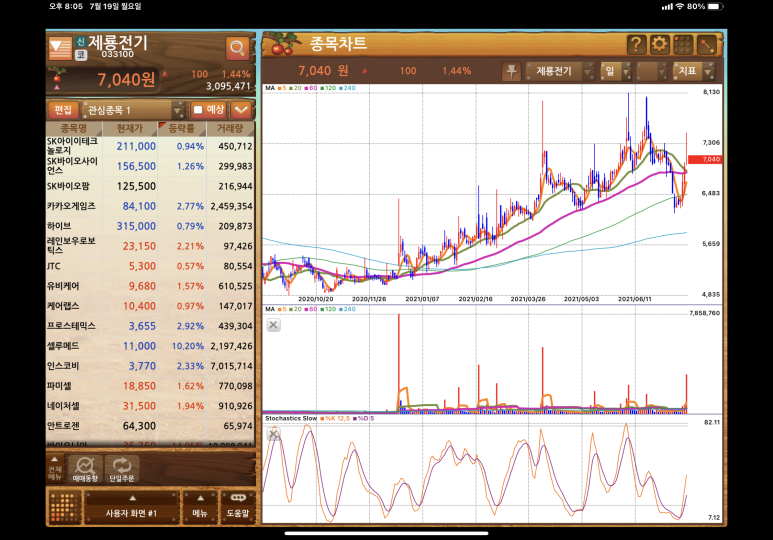The height and width of the screenshot is (540, 773).
Task: Open the stock search magnifier
Action: 237,48
